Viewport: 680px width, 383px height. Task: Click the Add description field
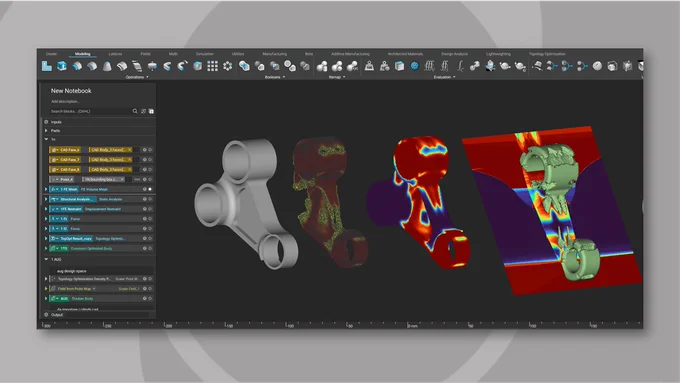[65, 101]
